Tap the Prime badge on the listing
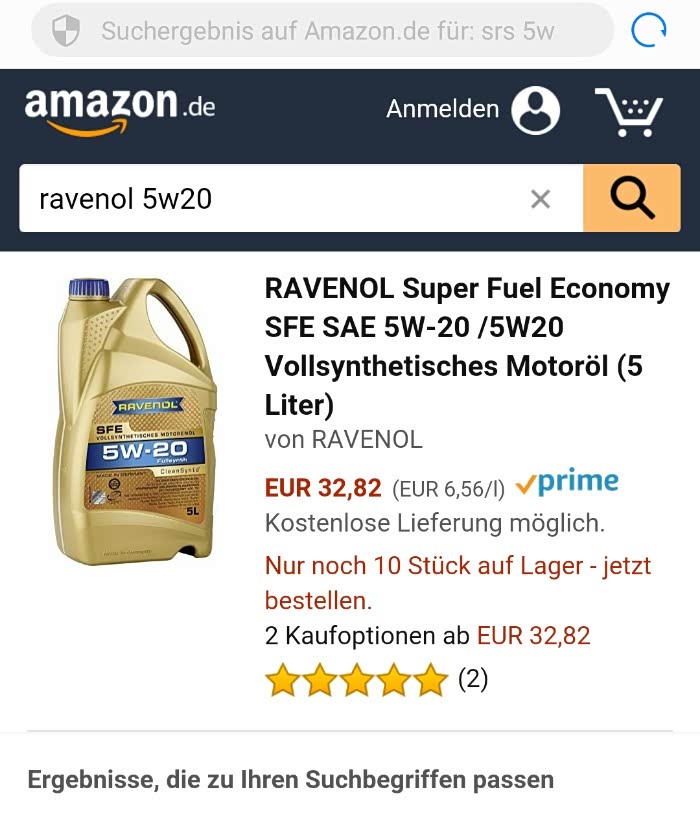700x818 pixels. pyautogui.click(x=567, y=482)
